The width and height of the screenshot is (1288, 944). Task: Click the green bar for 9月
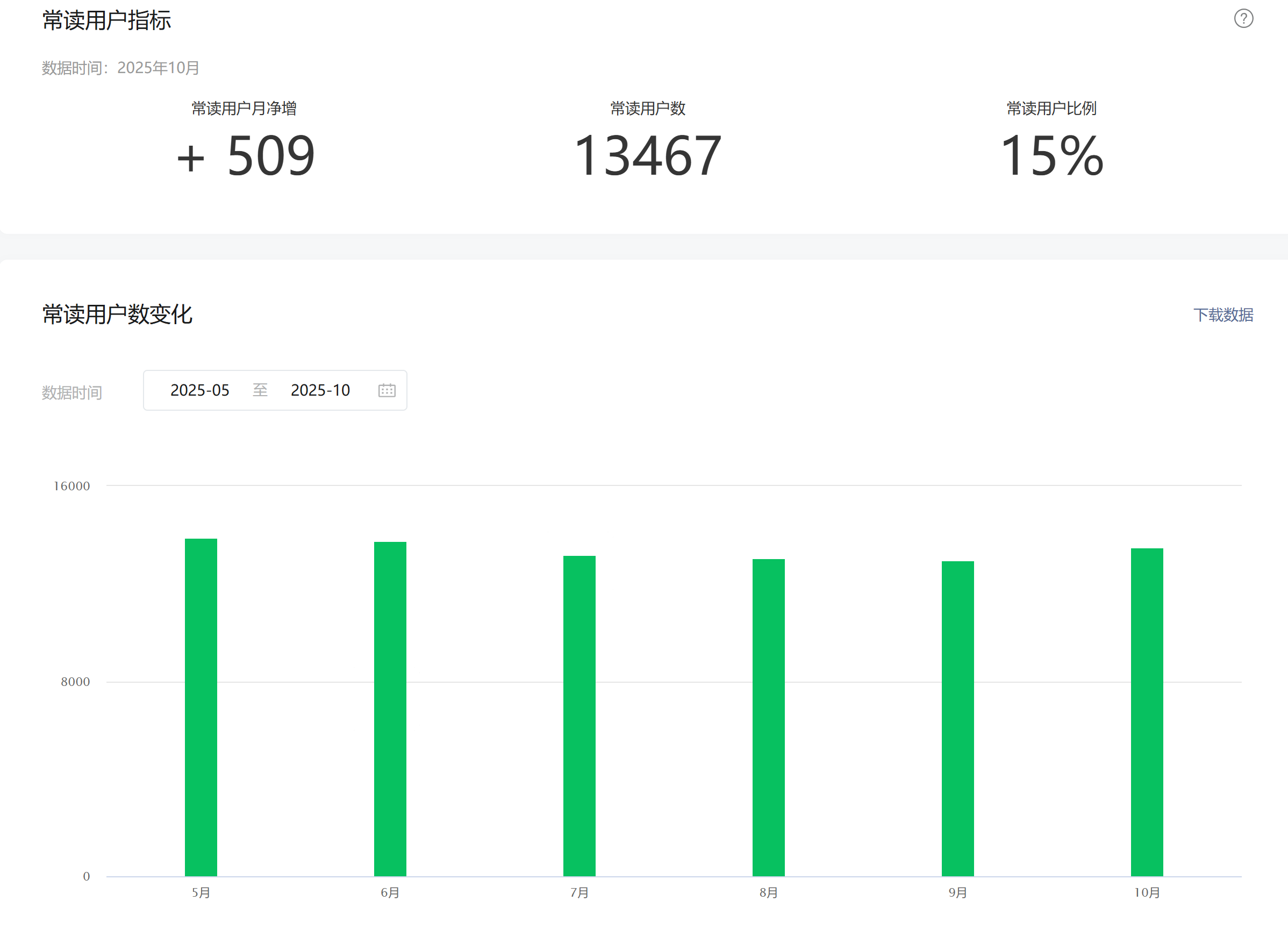pos(957,718)
